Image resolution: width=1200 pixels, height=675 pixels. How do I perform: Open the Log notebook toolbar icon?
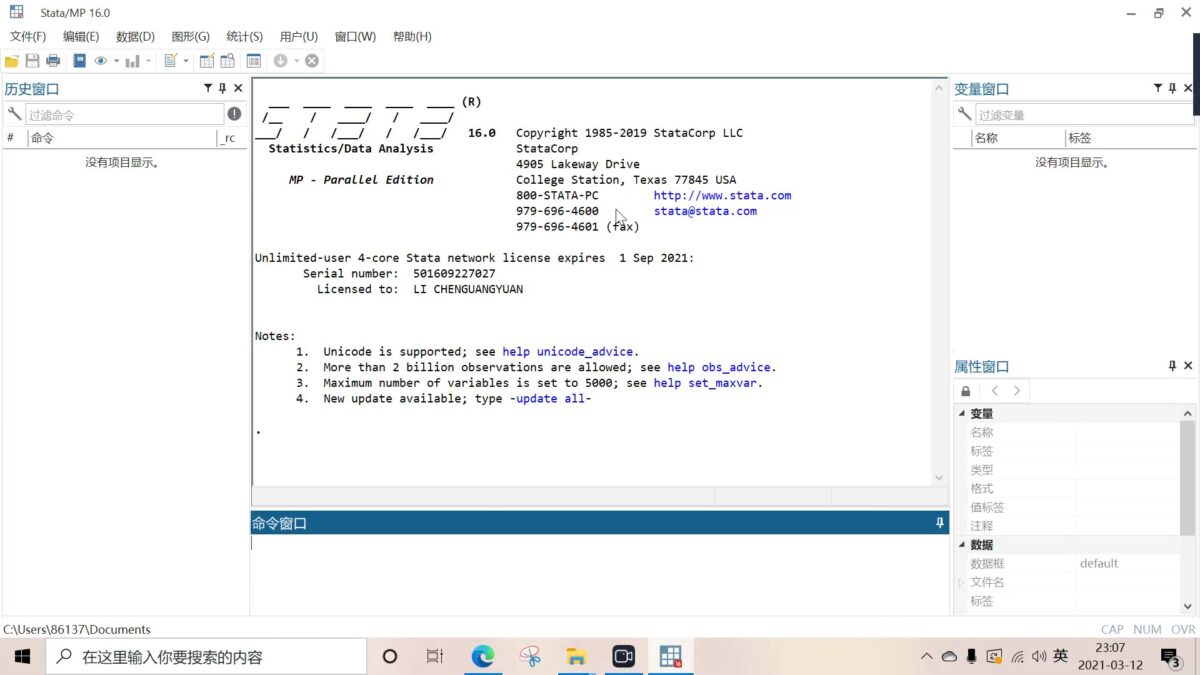click(79, 61)
